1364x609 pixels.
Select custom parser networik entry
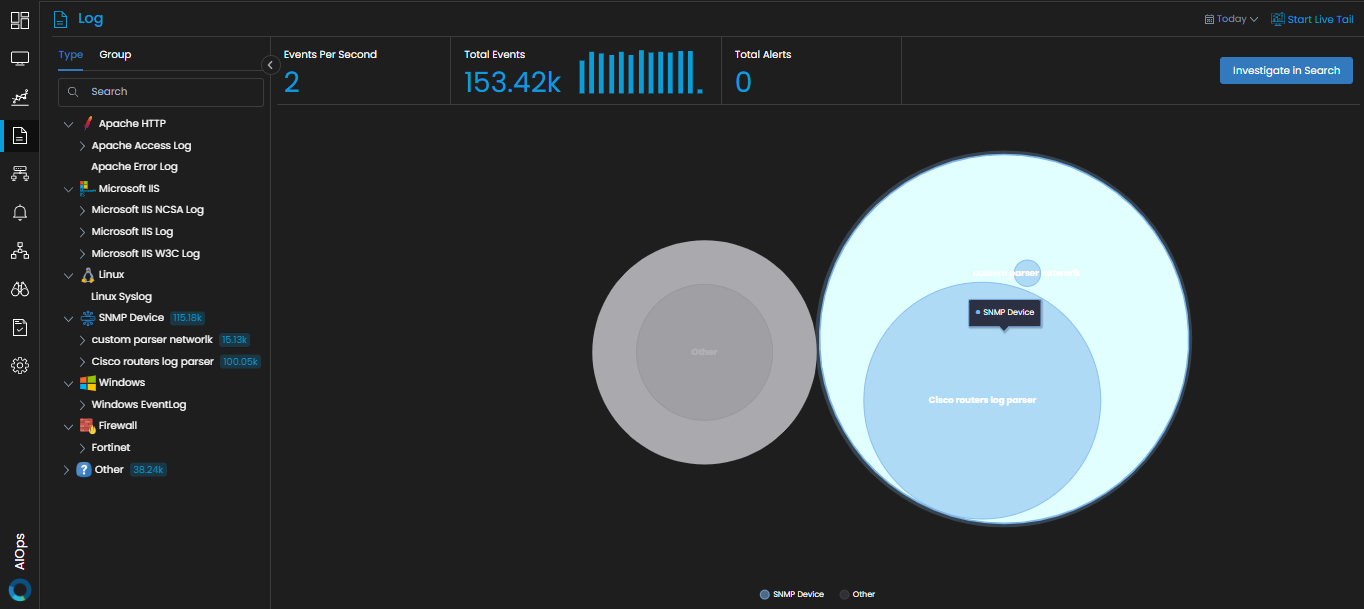pos(152,340)
